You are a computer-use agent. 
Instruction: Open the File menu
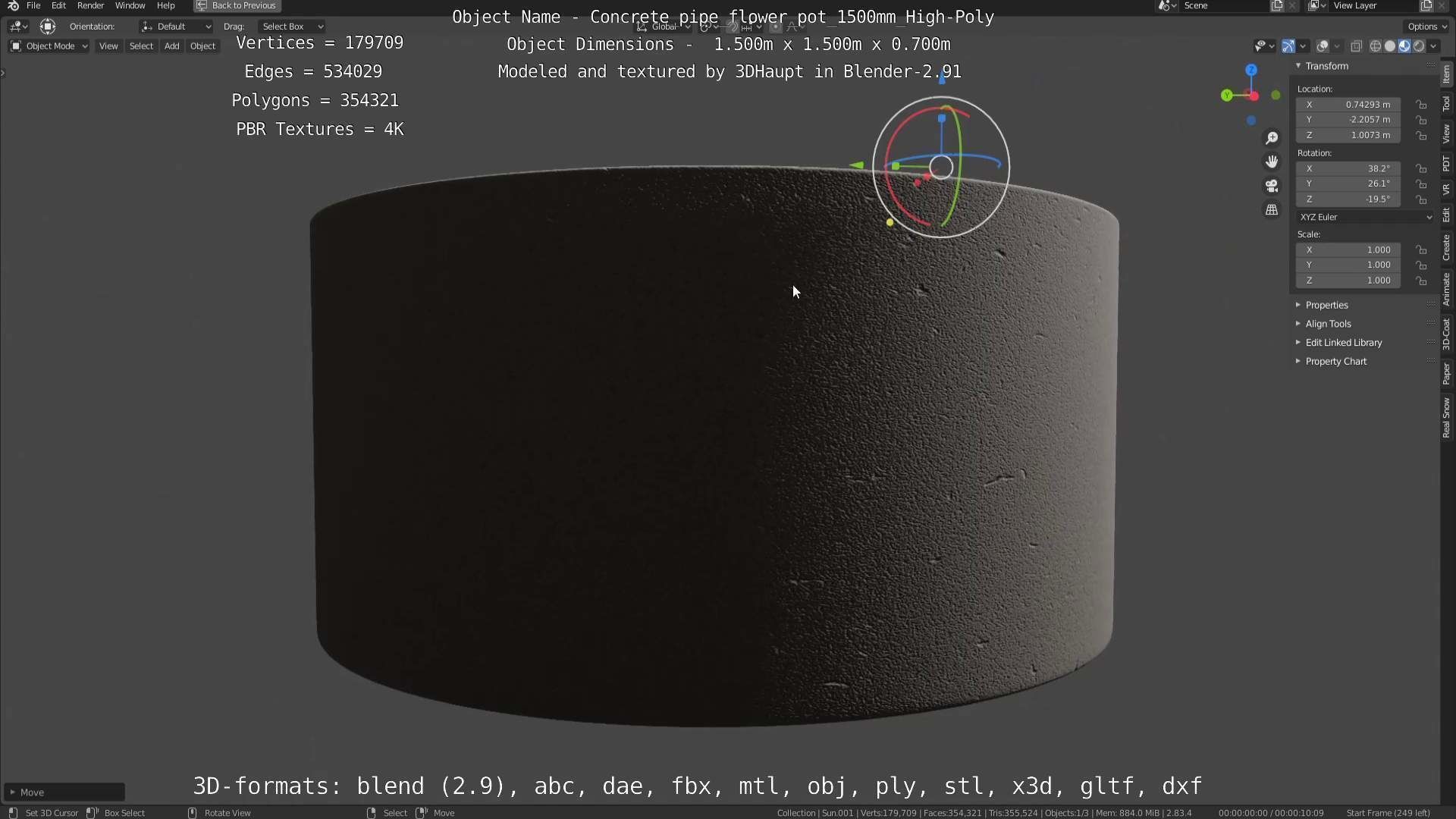coord(33,5)
